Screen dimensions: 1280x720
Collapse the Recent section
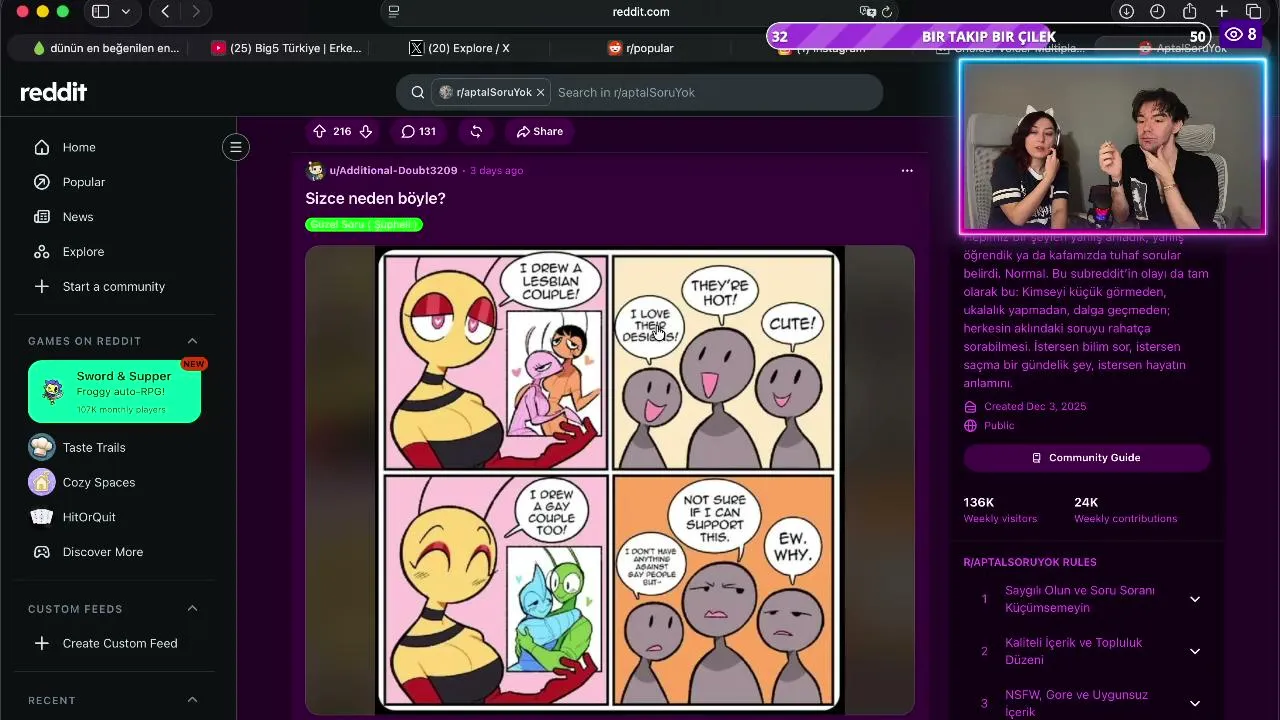pyautogui.click(x=192, y=700)
